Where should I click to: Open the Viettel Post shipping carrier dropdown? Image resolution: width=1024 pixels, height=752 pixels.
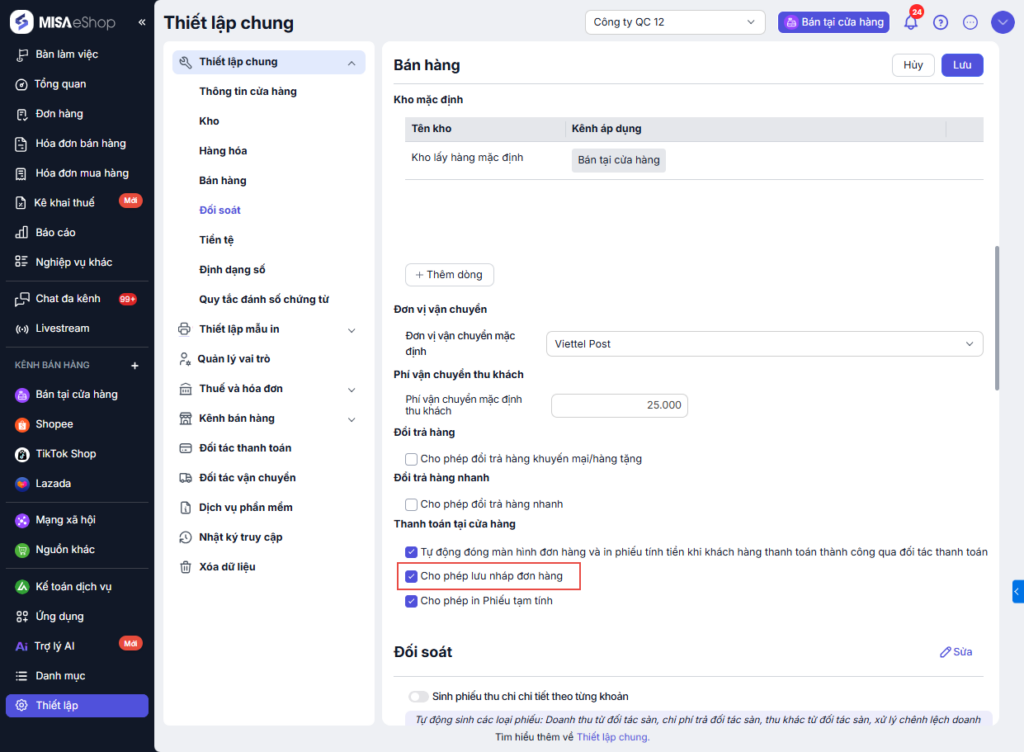764,344
